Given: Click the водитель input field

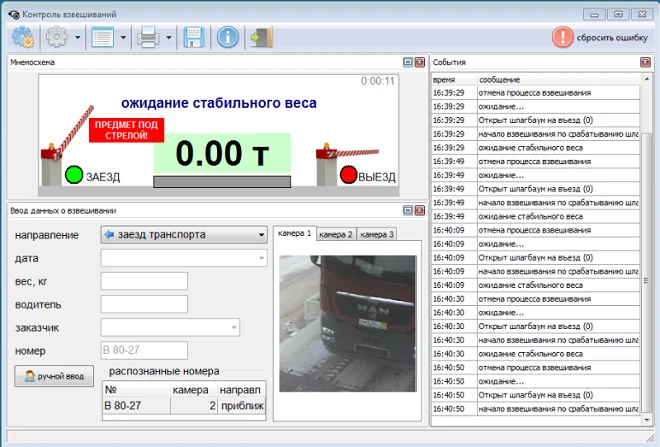Looking at the screenshot, I should pyautogui.click(x=144, y=304).
